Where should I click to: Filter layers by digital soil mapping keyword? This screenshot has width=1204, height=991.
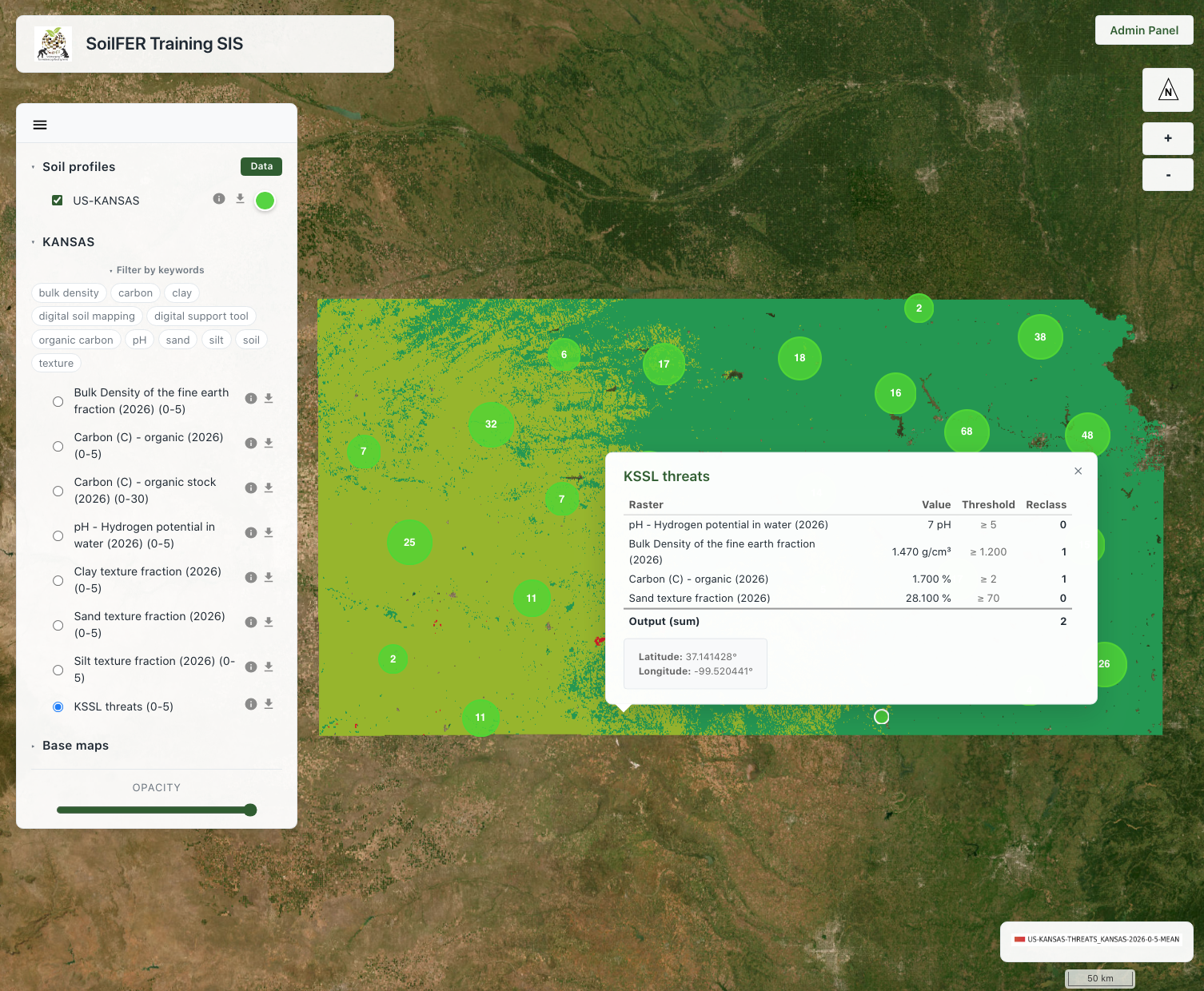tap(87, 316)
